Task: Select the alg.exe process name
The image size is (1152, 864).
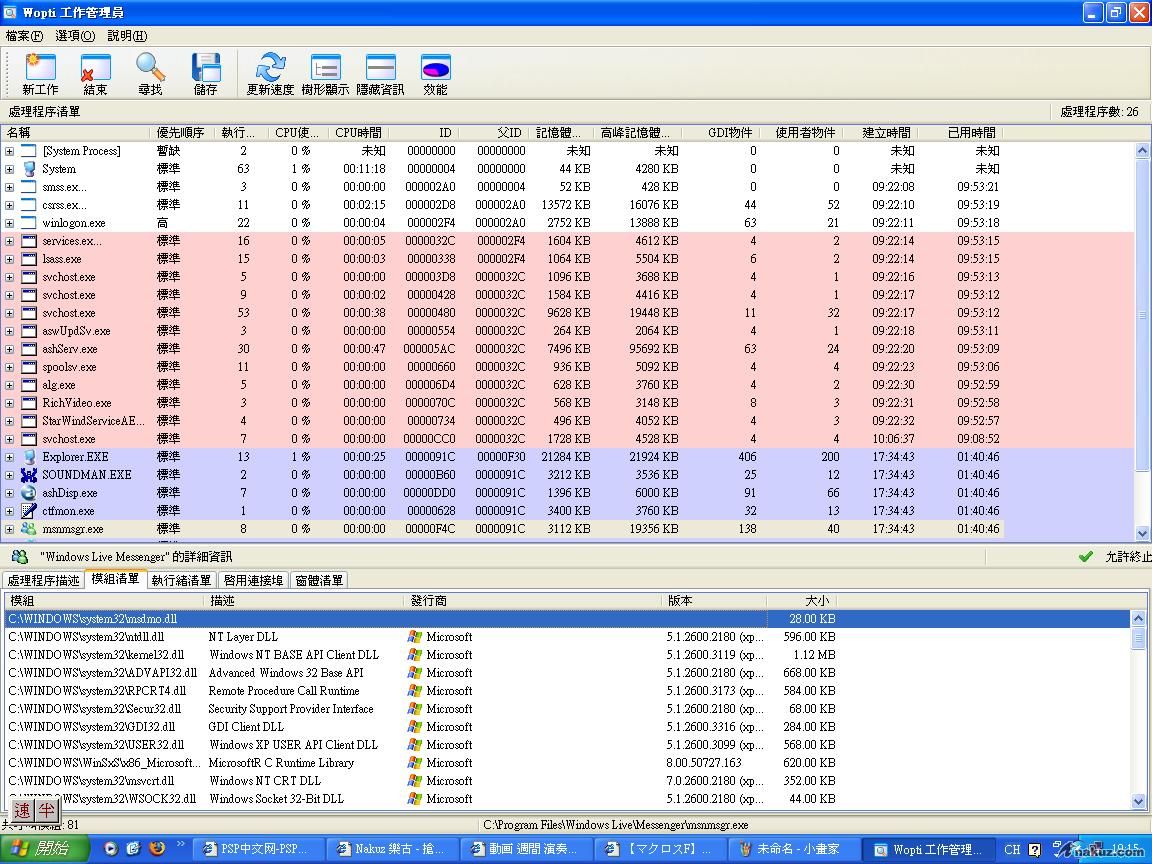Action: tap(59, 385)
